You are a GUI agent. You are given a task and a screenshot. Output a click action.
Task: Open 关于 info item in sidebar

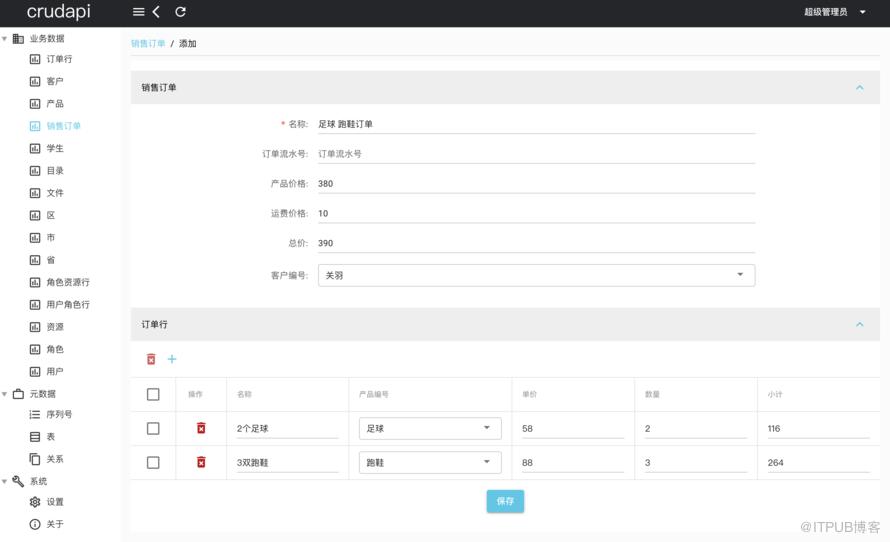47,524
